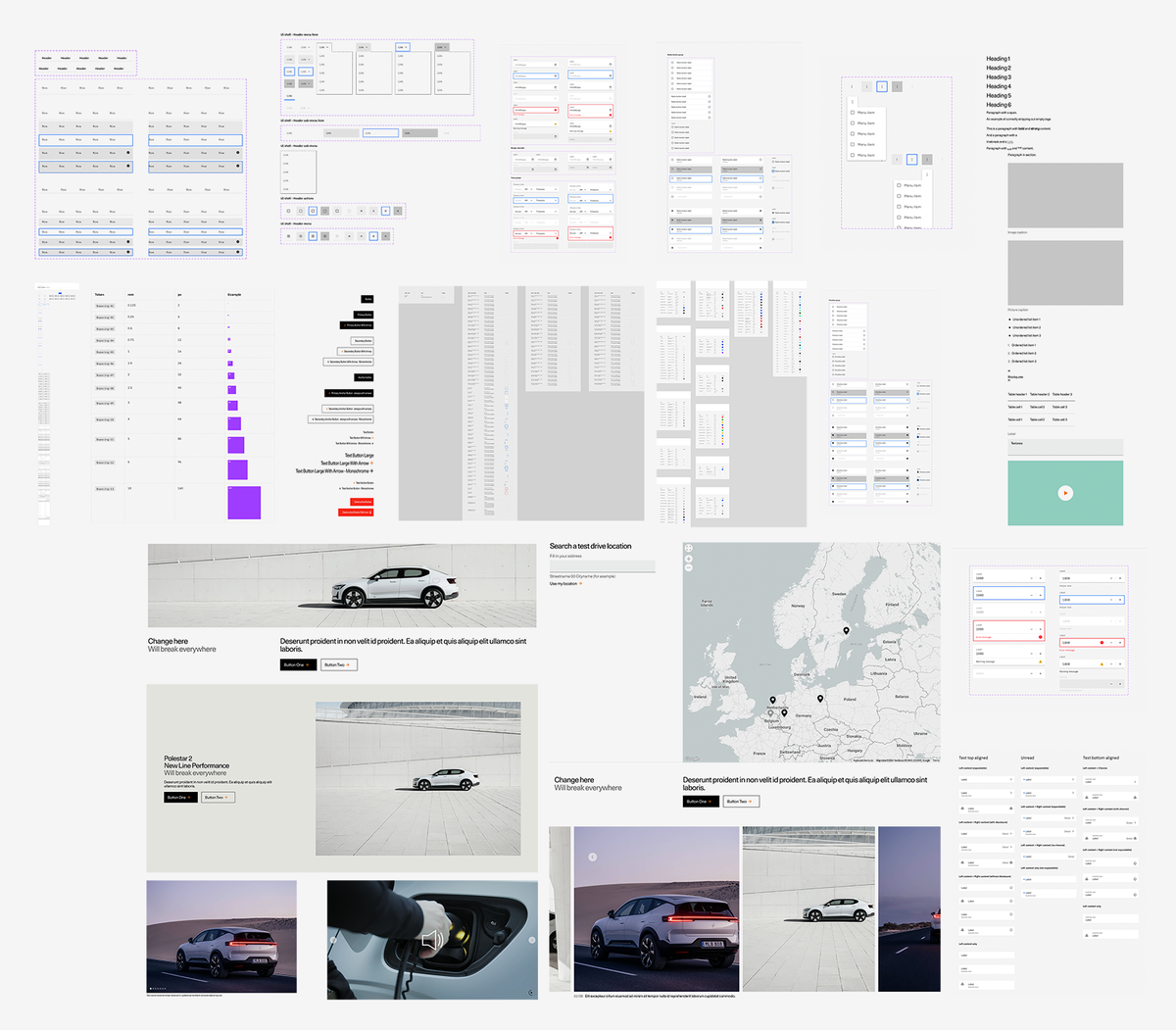This screenshot has width=1176, height=1030.
Task: Select the map pin in eastern Germany
Action: (x=820, y=699)
